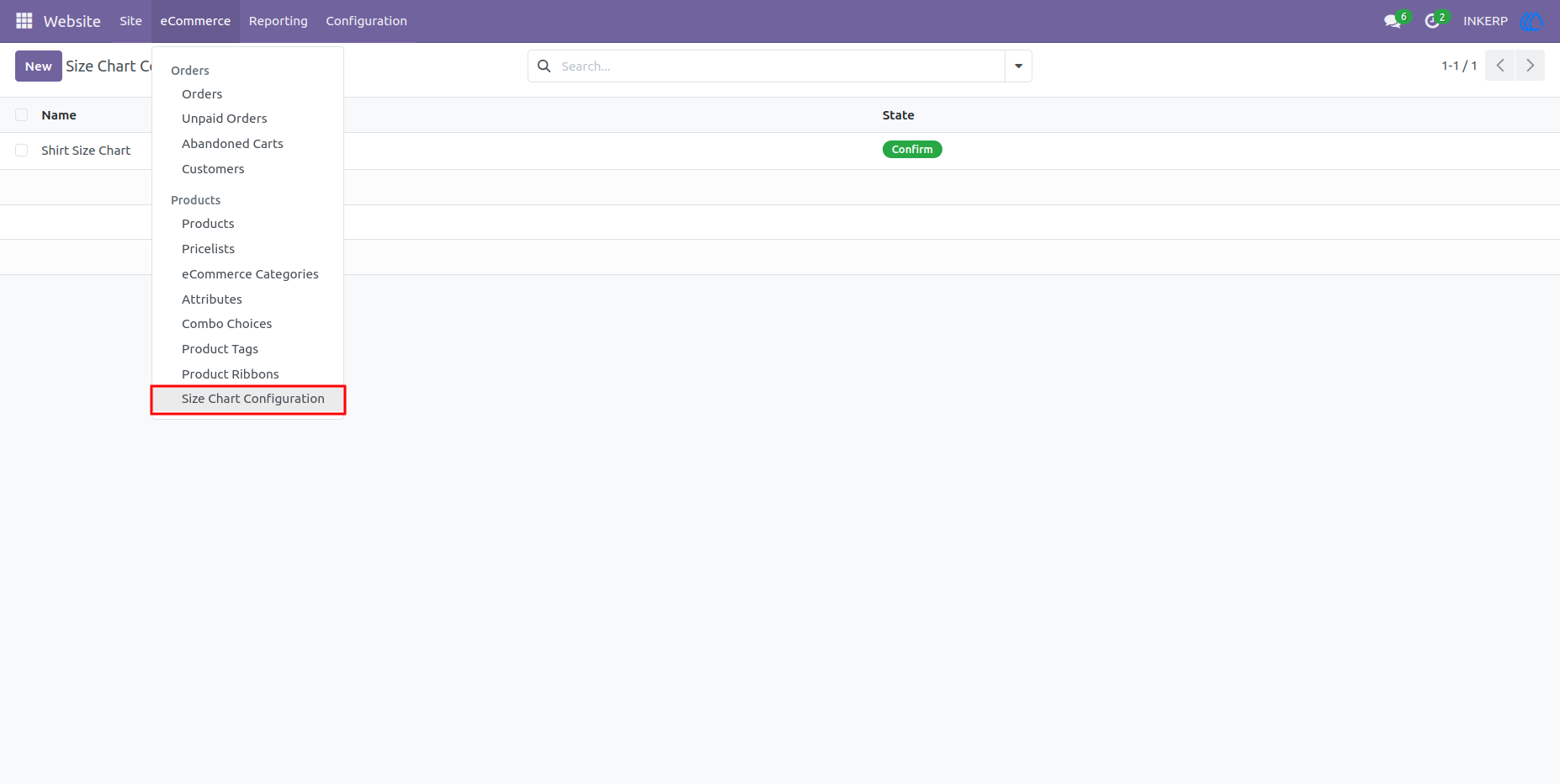The height and width of the screenshot is (784, 1560).
Task: Click the search magnifier icon
Action: click(544, 66)
